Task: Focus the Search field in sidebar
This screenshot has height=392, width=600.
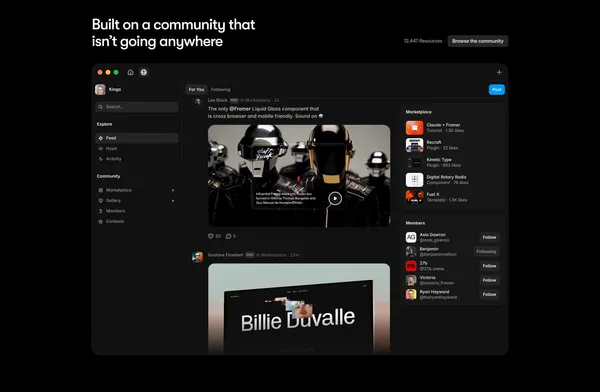Action: (x=137, y=107)
